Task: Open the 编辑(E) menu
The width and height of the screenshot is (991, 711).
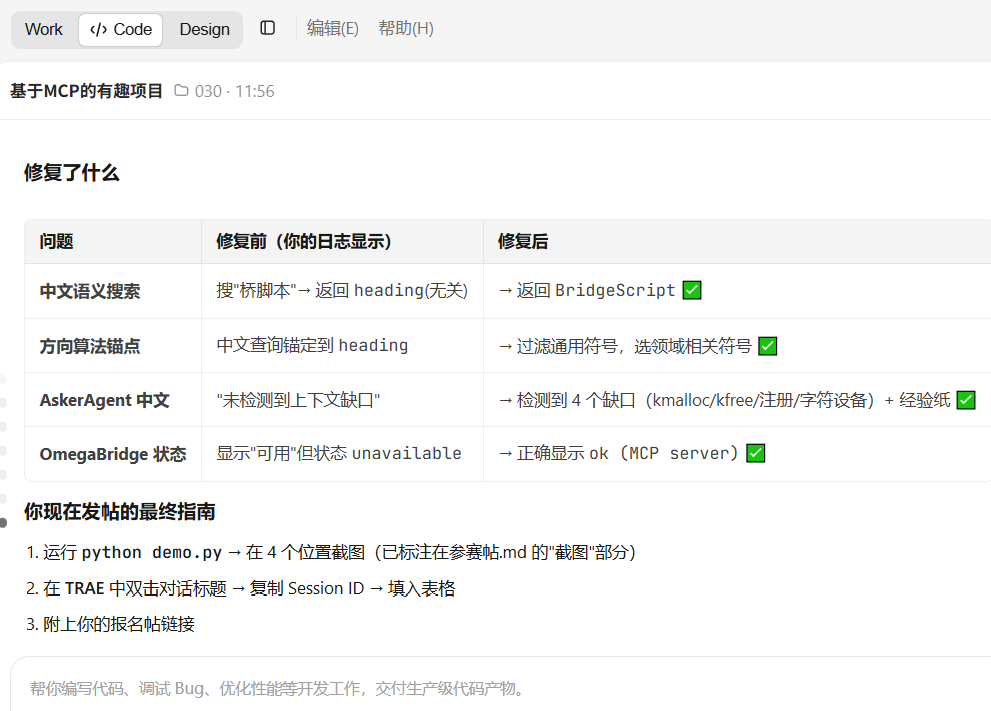Action: pos(332,28)
